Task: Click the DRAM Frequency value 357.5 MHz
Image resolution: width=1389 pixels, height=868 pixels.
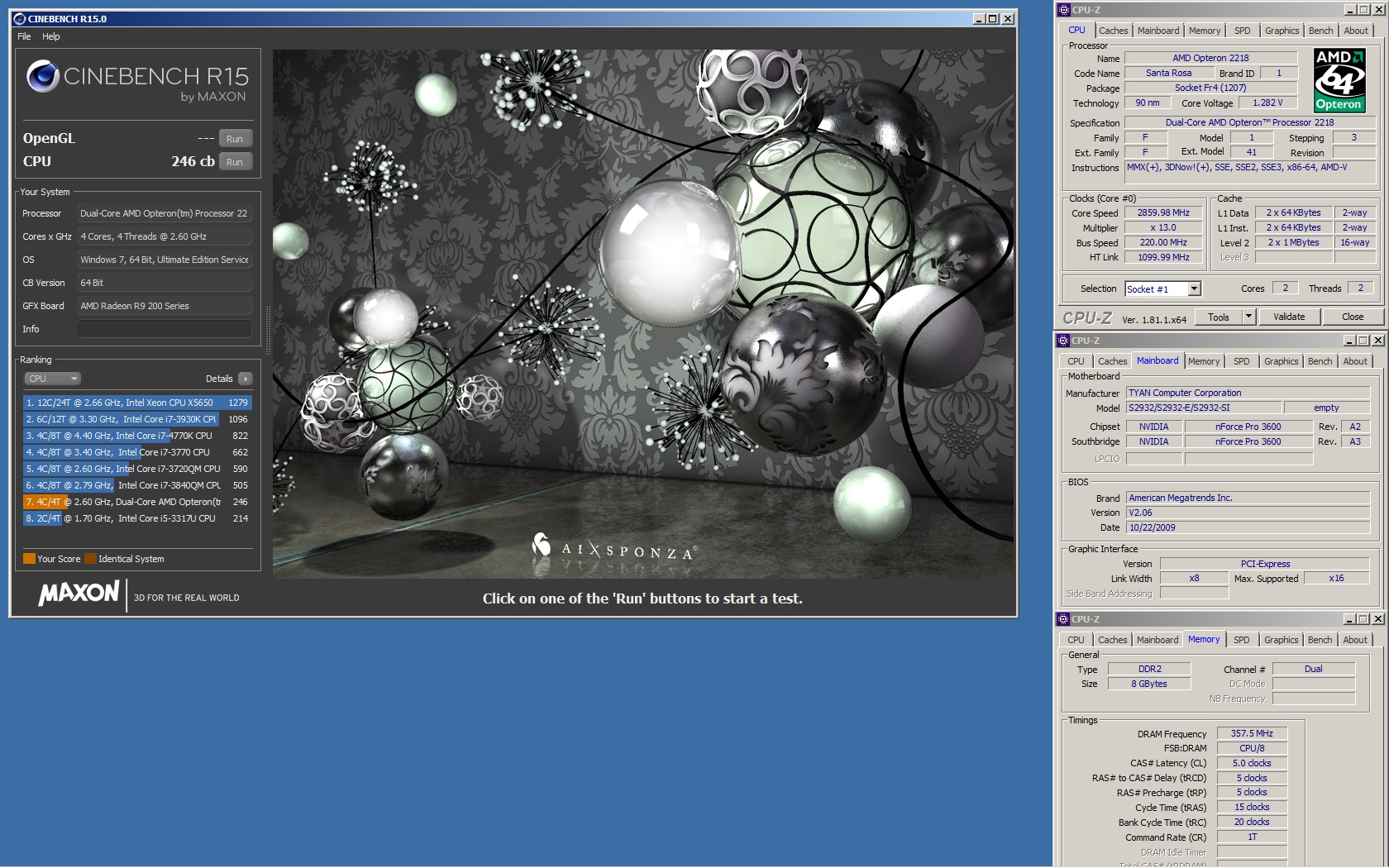Action: pos(1252,733)
